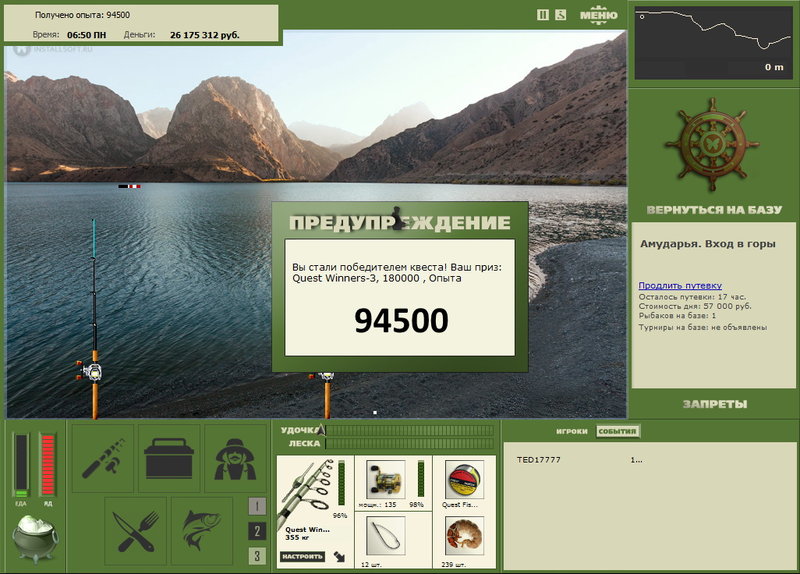Image resolution: width=800 pixels, height=574 pixels.
Task: Open the fisherman profile icon
Action: (x=235, y=458)
